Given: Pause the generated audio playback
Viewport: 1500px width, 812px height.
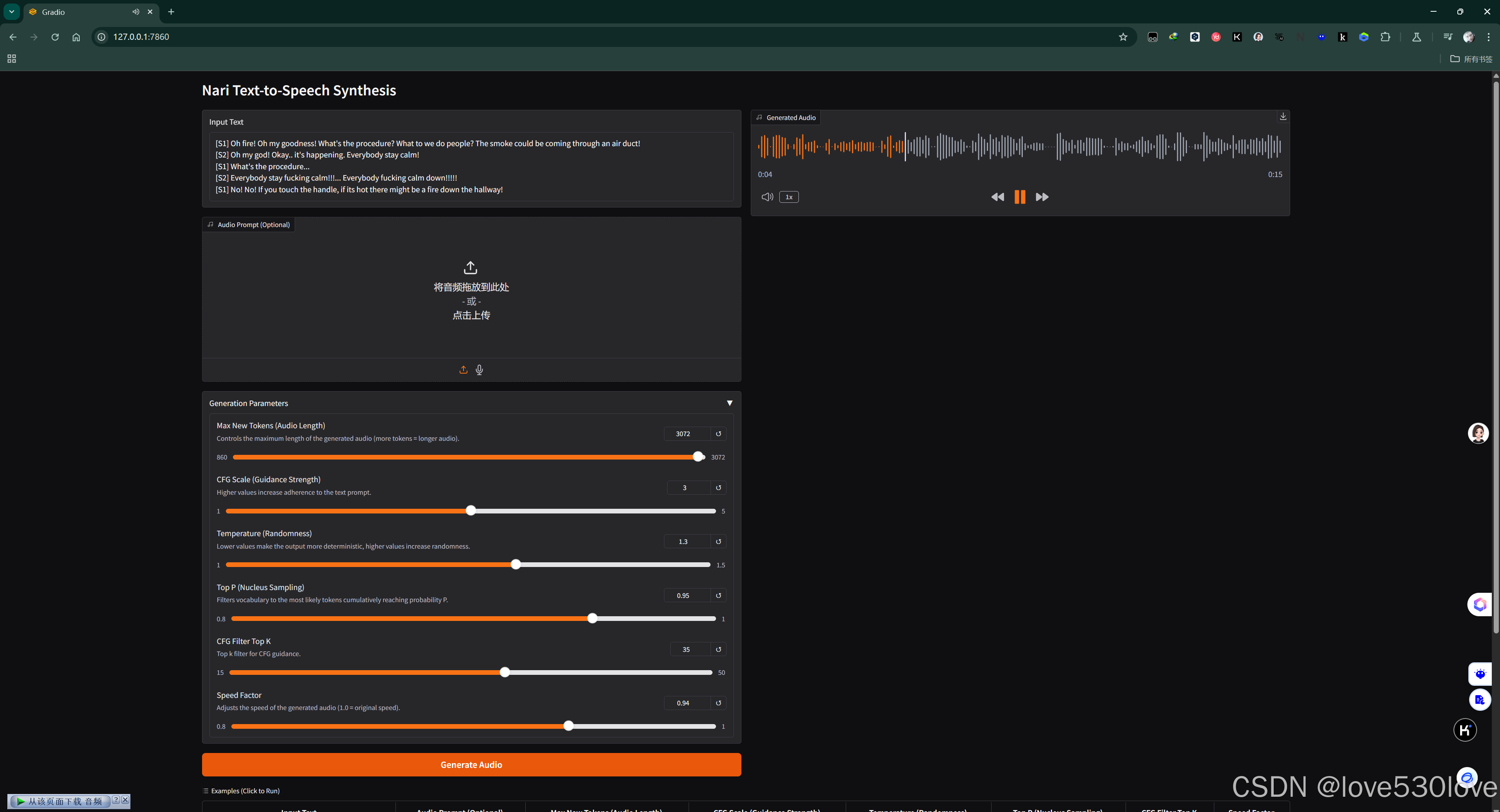Looking at the screenshot, I should point(1020,197).
